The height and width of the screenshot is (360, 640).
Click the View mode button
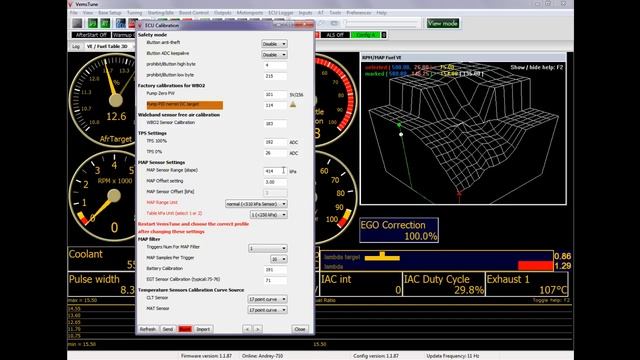[x=443, y=23]
